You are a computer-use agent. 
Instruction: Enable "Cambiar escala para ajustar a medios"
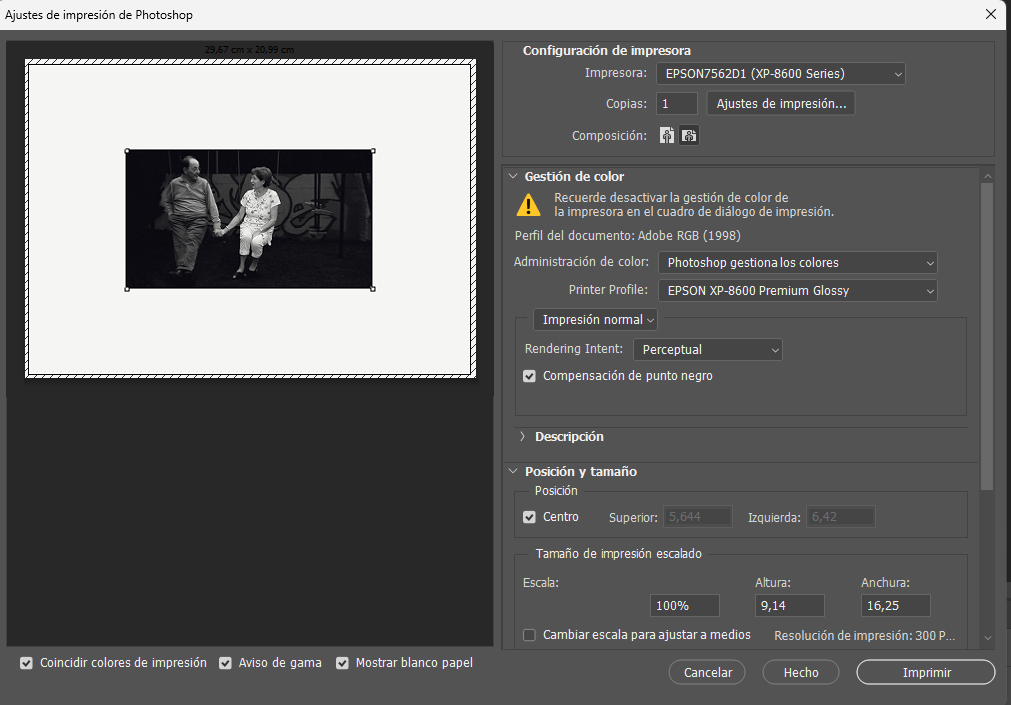tap(529, 635)
